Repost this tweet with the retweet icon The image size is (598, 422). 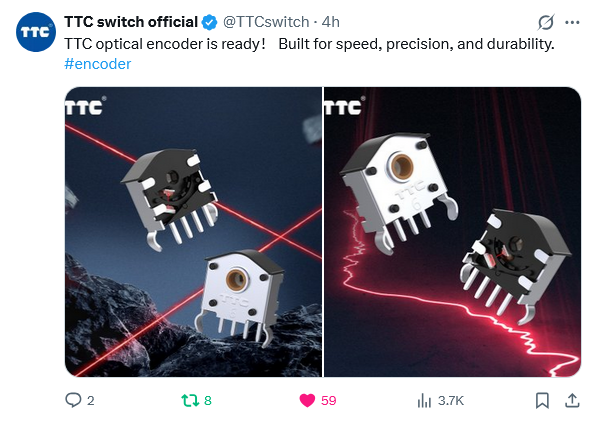tap(190, 400)
